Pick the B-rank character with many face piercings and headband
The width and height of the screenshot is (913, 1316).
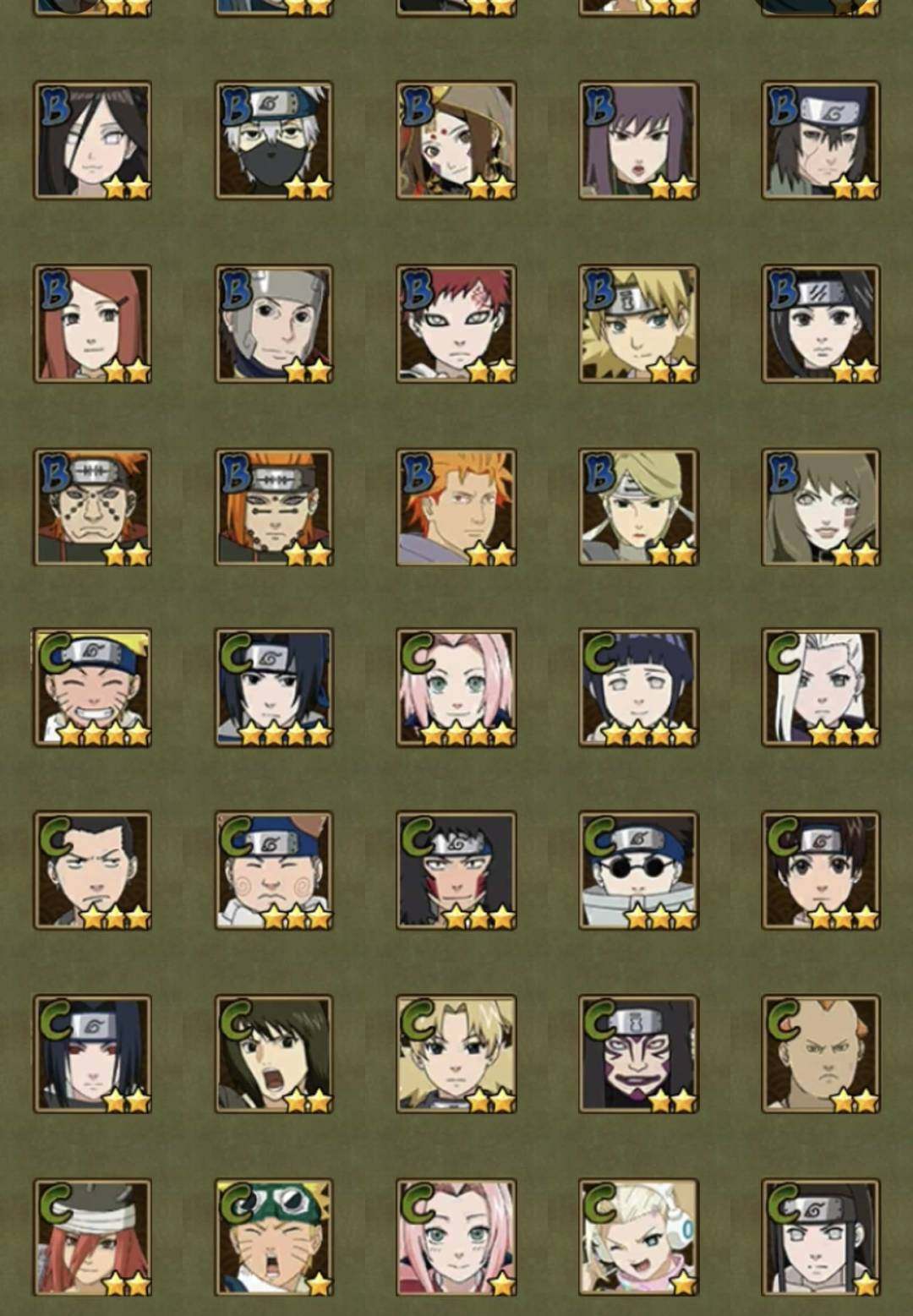coord(92,507)
